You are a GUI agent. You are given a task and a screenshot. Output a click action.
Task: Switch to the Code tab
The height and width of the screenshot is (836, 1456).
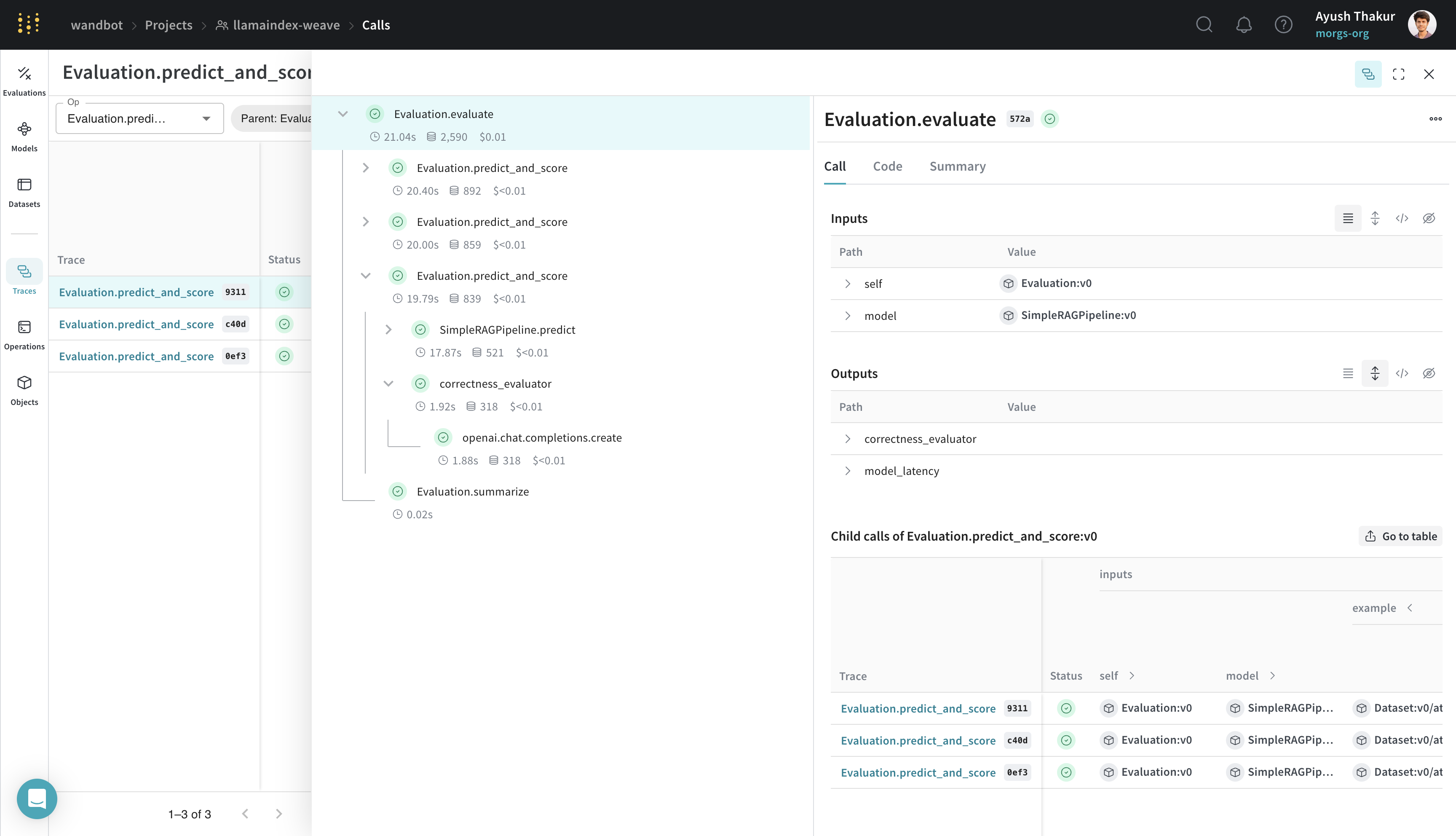tap(887, 166)
